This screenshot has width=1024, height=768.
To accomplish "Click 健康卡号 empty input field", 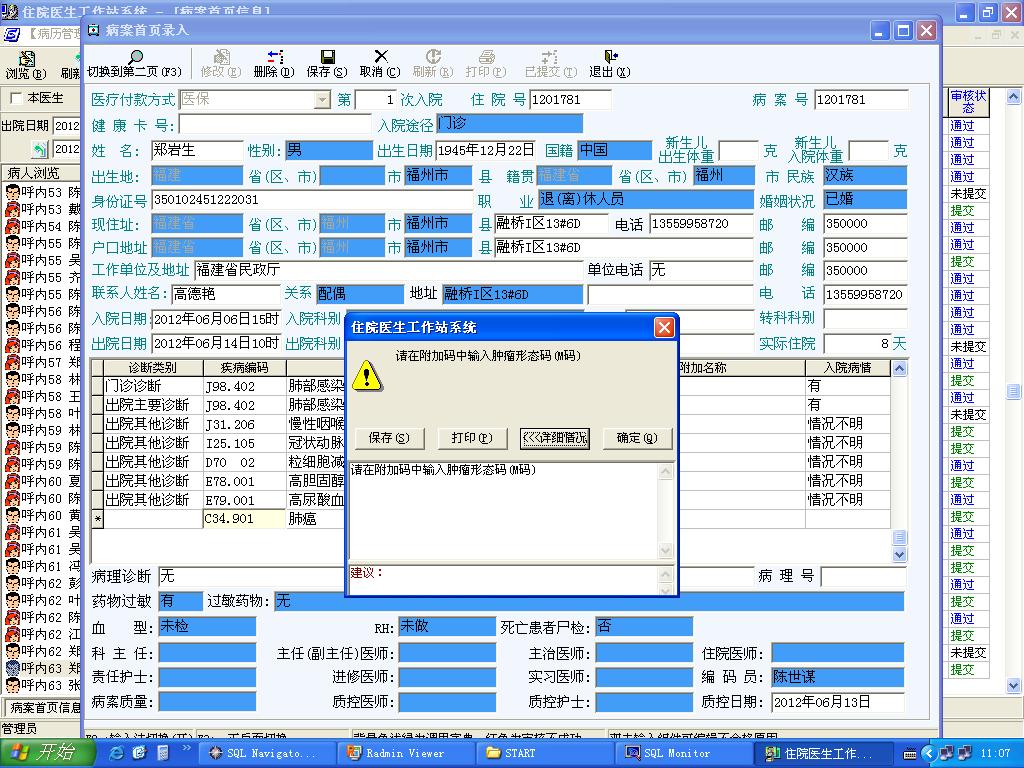I will (274, 124).
